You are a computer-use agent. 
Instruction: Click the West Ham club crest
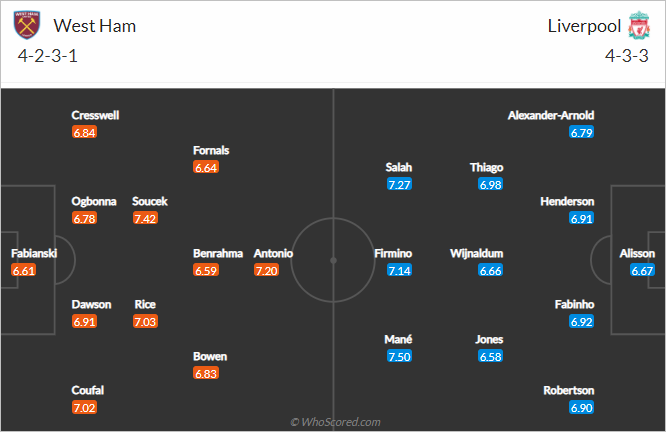(27, 25)
